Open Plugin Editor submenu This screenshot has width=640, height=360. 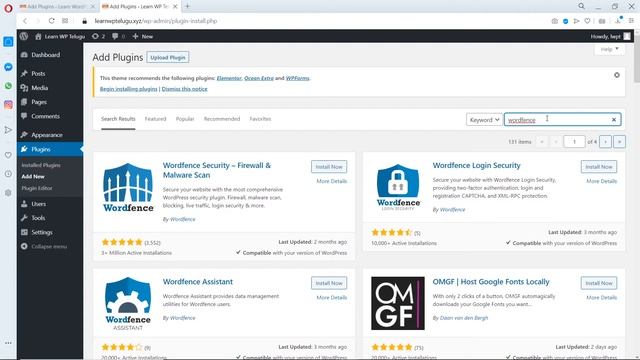click(x=37, y=188)
